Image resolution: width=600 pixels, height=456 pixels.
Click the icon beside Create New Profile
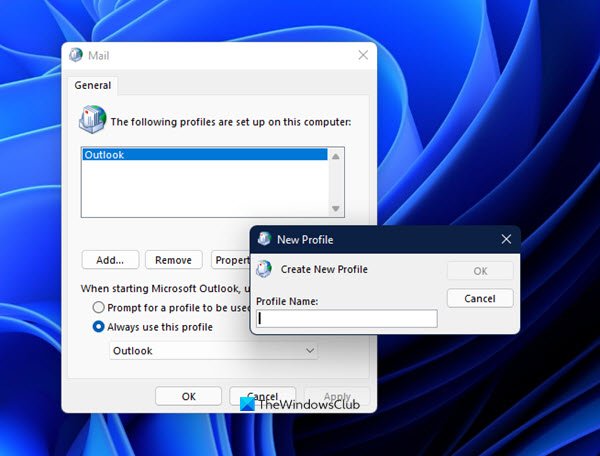[264, 269]
